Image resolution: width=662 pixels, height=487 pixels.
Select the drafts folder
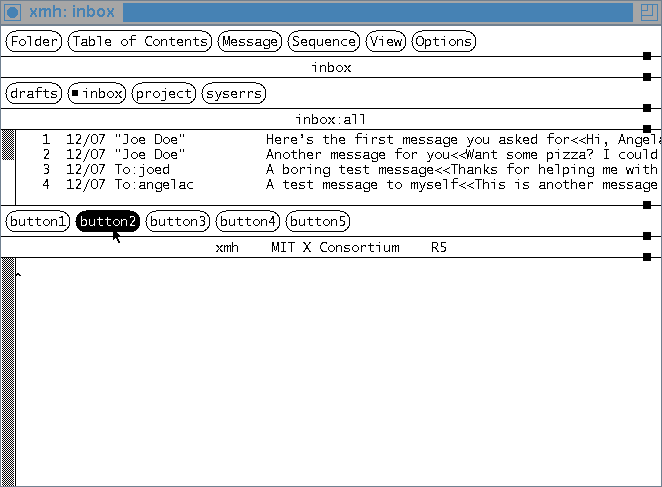[x=33, y=93]
